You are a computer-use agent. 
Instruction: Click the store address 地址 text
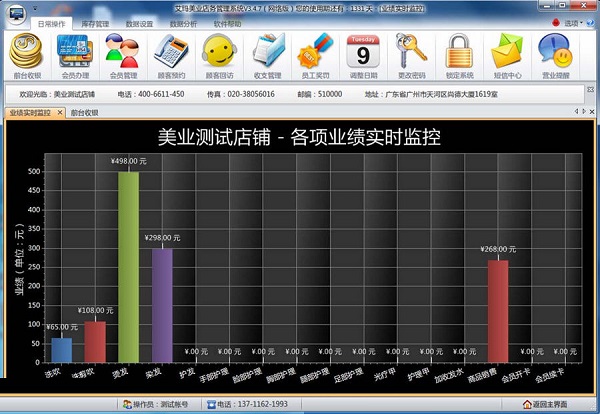pyautogui.click(x=431, y=94)
